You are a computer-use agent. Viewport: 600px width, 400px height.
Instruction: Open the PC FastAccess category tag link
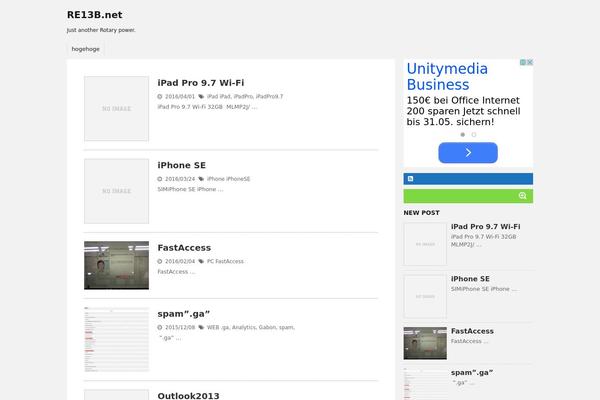[225, 261]
